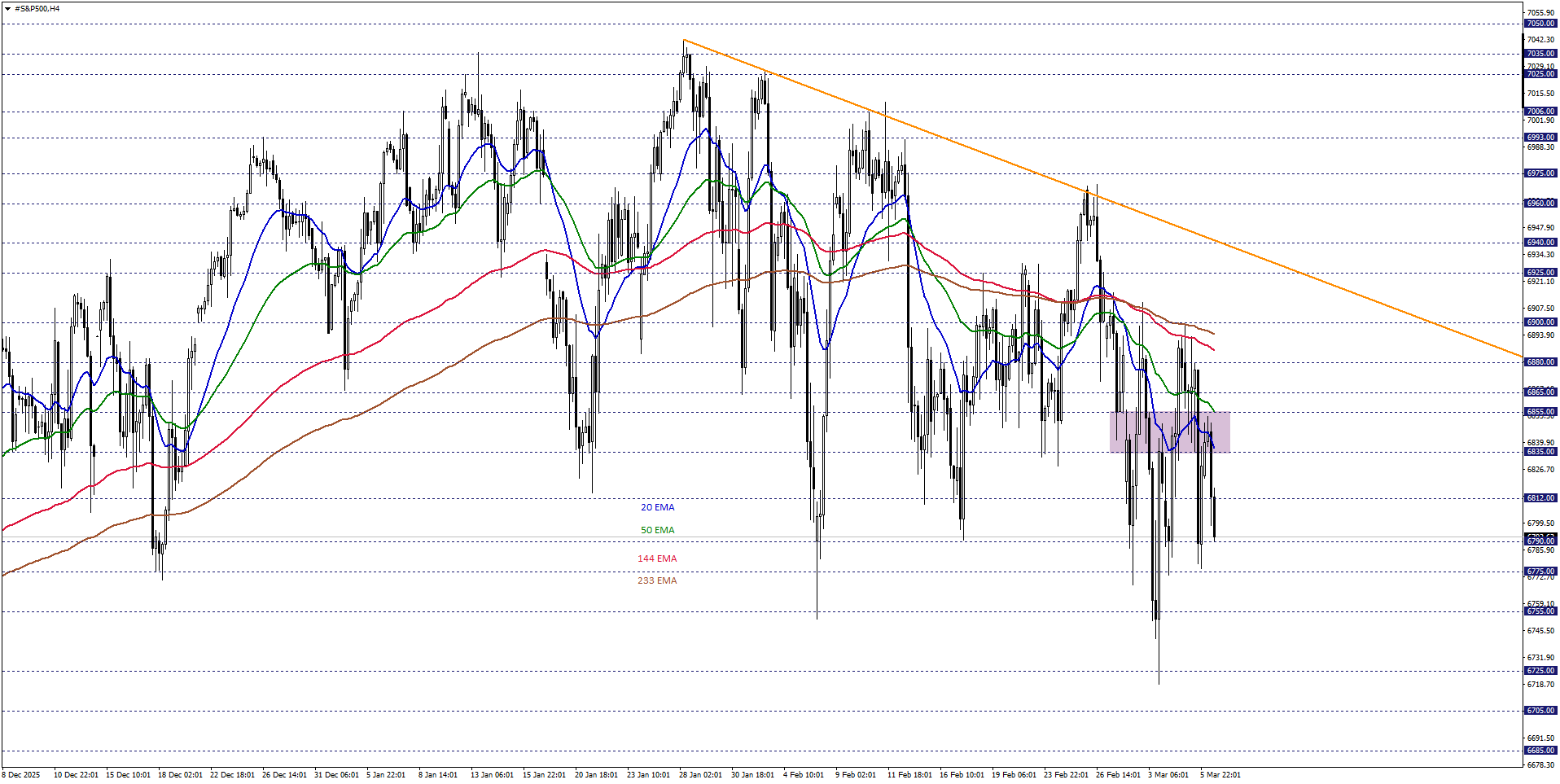Screen dimensions: 1560x784
Task: Click the 7050.00 price level label
Action: pyautogui.click(x=1543, y=24)
